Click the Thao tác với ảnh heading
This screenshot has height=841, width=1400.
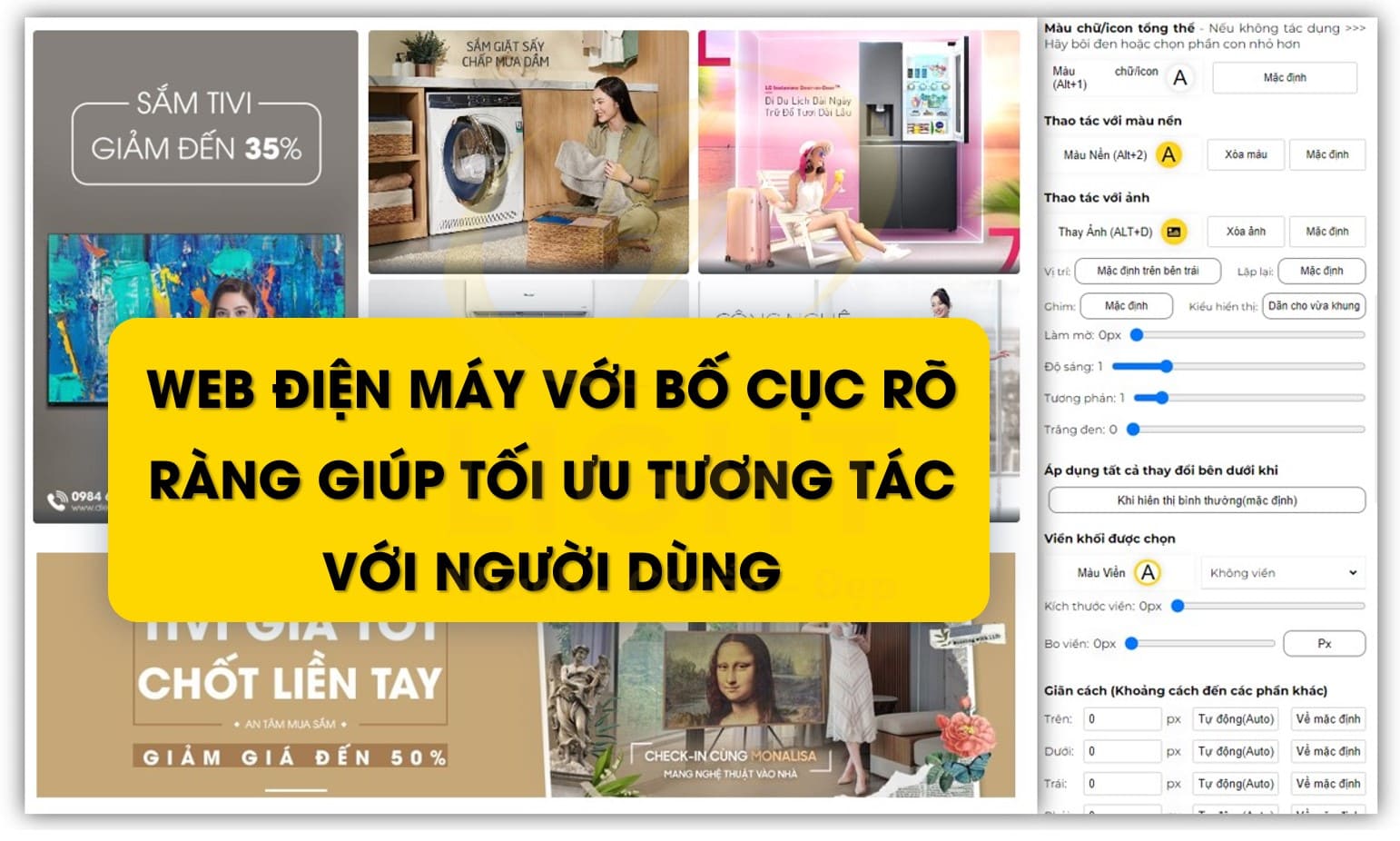[x=1096, y=198]
